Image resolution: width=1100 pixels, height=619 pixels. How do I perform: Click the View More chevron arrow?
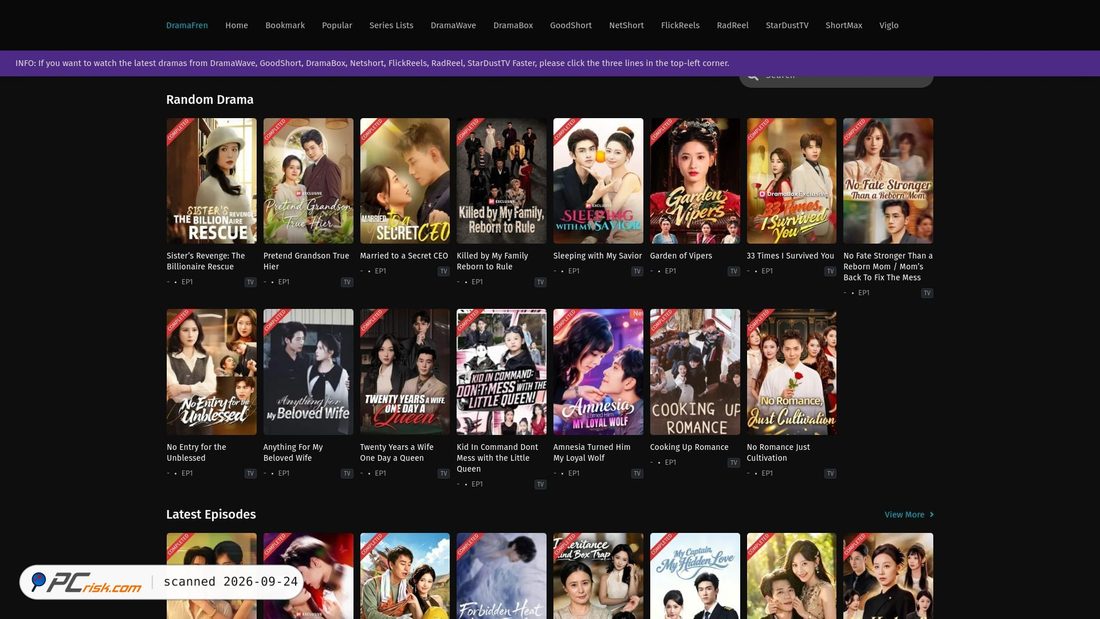[x=932, y=514]
